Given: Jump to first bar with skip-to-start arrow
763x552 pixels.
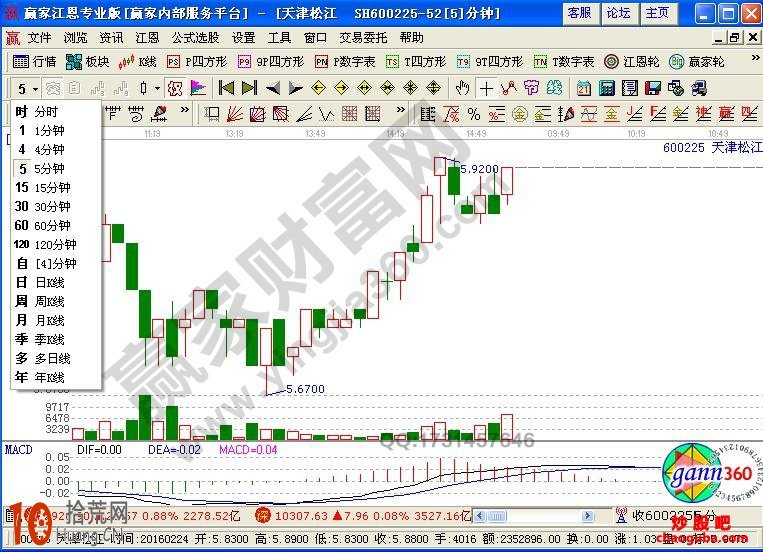Looking at the screenshot, I should tap(226, 88).
